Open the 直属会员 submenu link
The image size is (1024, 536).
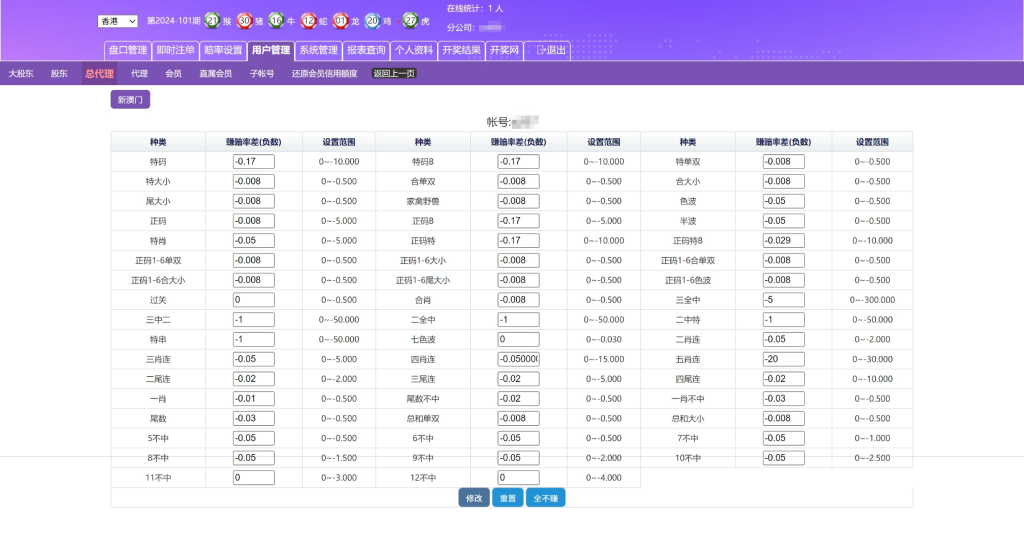(x=215, y=74)
